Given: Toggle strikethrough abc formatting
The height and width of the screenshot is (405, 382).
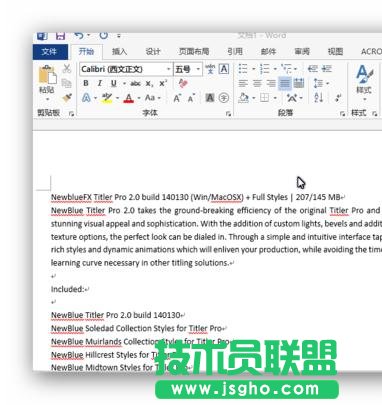Looking at the screenshot, I should (135, 84).
